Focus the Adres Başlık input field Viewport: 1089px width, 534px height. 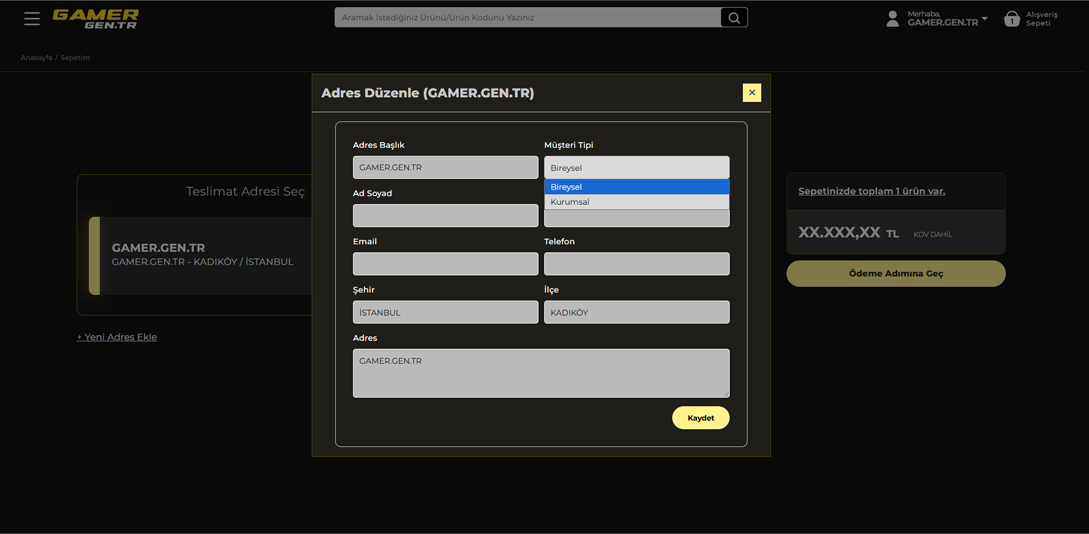445,168
